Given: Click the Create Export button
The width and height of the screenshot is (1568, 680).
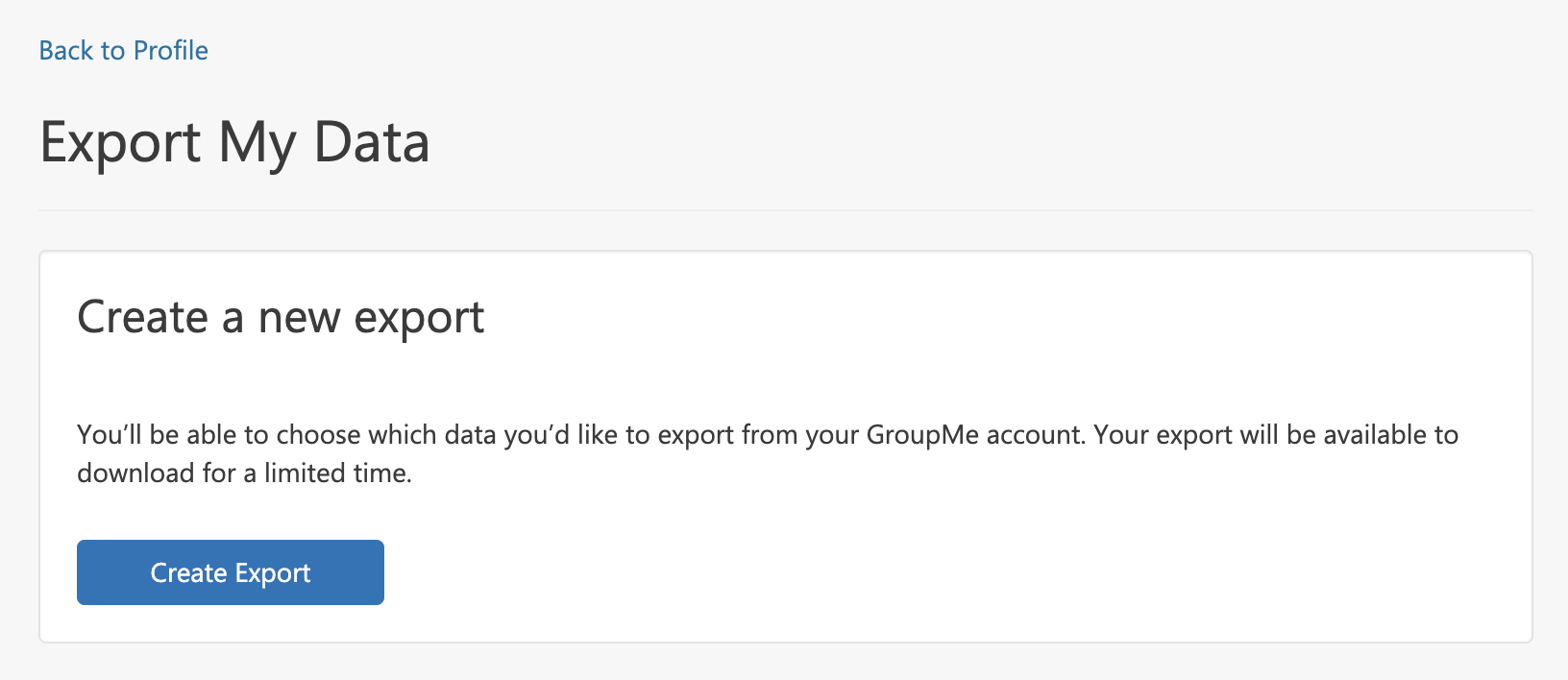Looking at the screenshot, I should point(231,572).
